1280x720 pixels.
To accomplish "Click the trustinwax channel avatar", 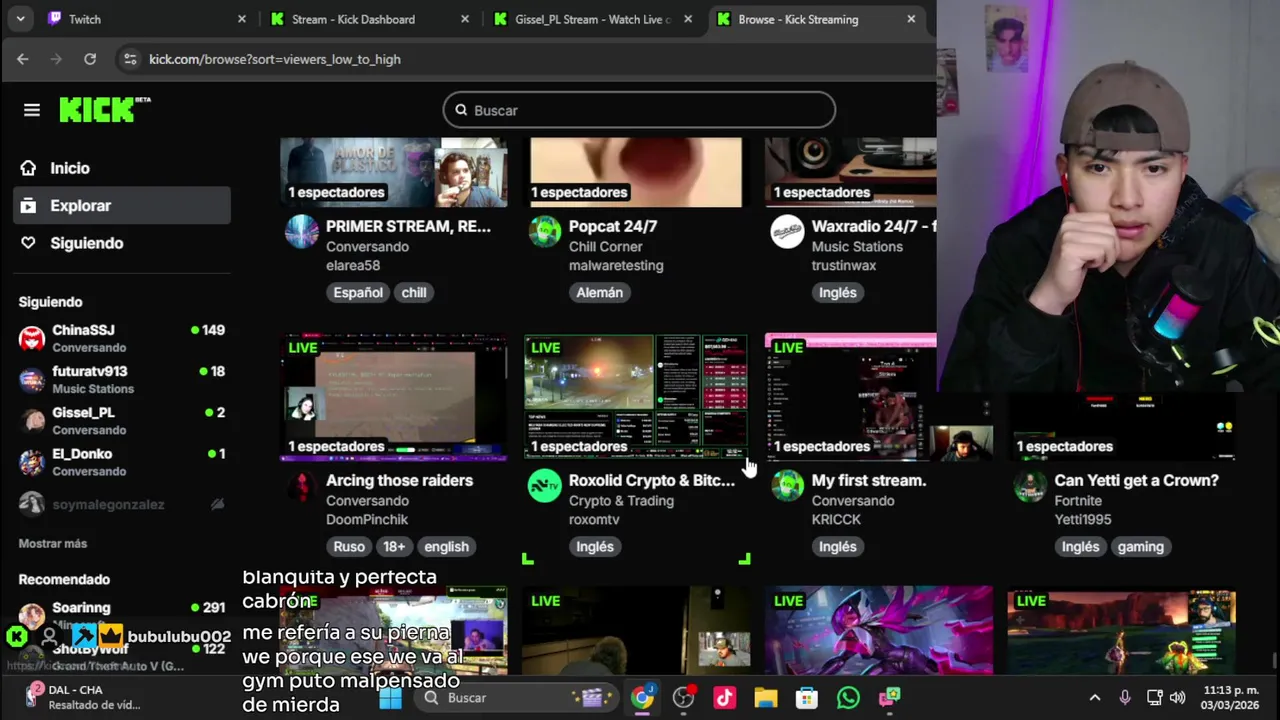I will (787, 232).
